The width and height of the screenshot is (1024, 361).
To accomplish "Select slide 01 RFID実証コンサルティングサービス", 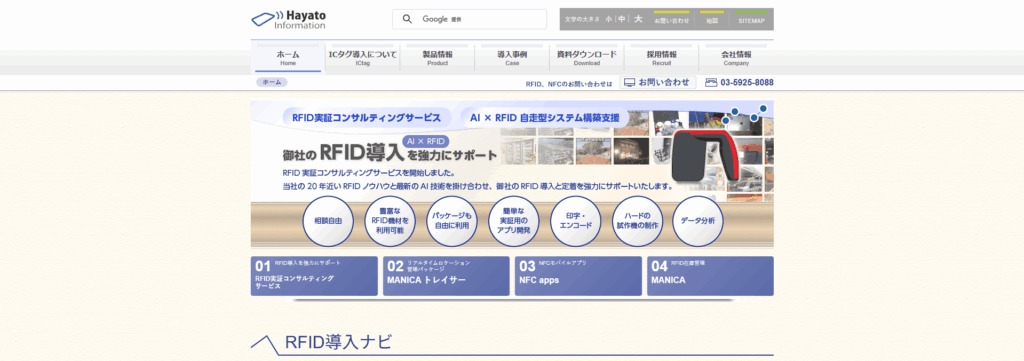I will coord(314,275).
